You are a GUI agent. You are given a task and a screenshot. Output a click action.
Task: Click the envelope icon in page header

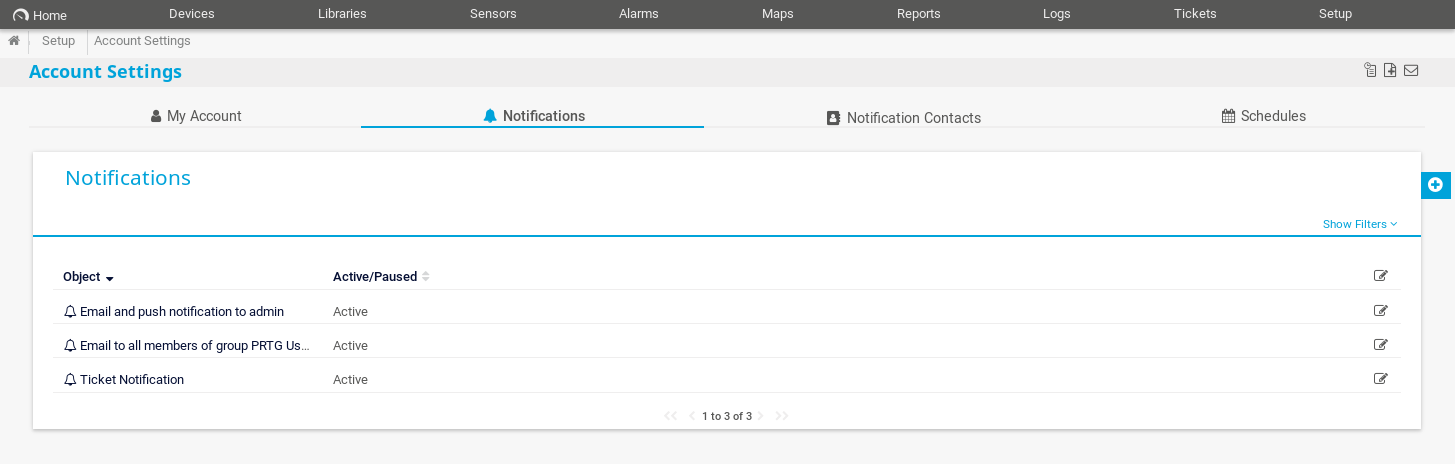(1411, 70)
